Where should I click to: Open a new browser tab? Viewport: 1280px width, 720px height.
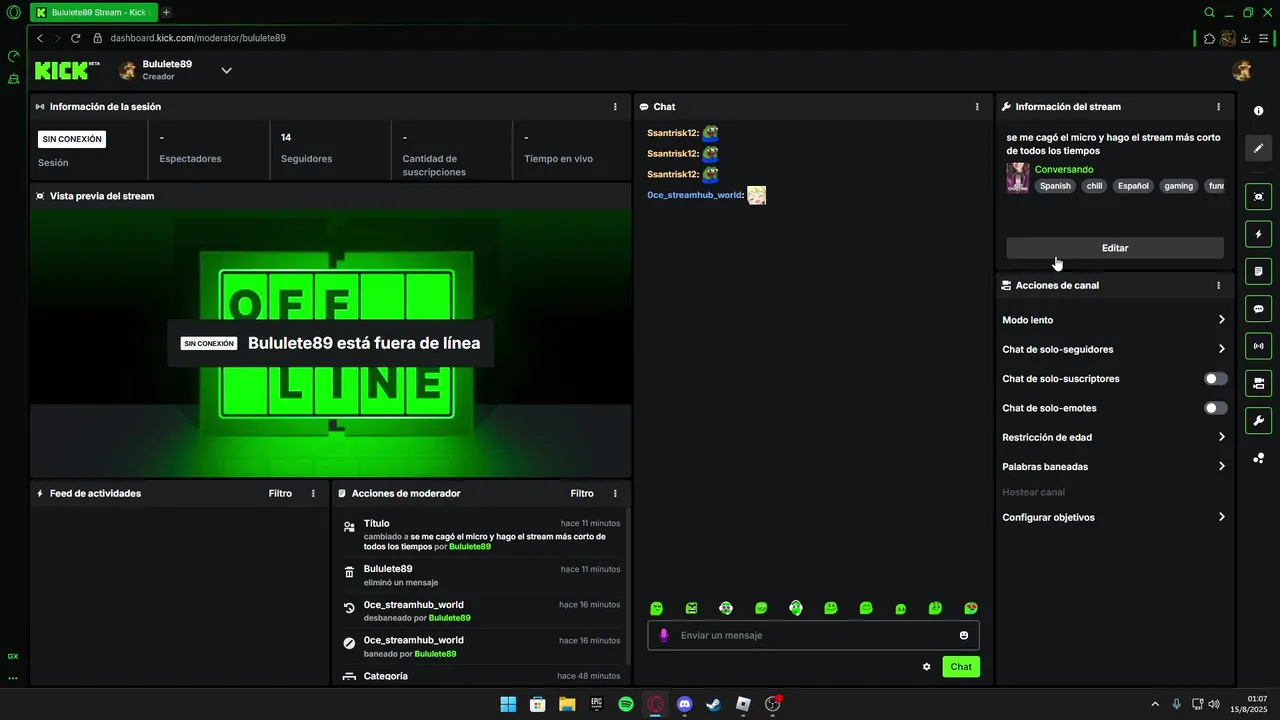click(166, 12)
